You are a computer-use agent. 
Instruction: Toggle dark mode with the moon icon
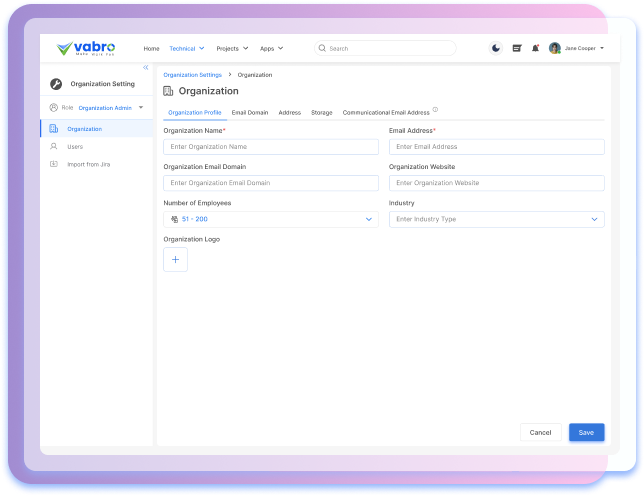496,48
